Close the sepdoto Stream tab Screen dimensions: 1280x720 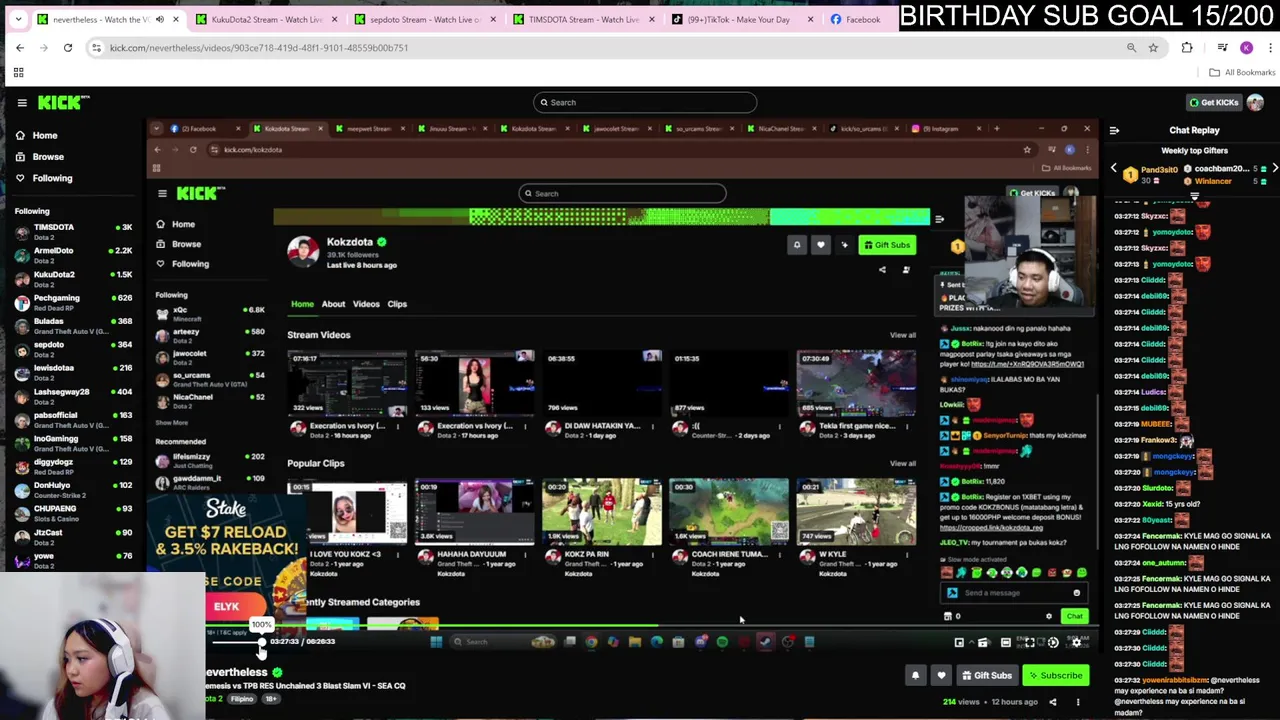(x=492, y=19)
